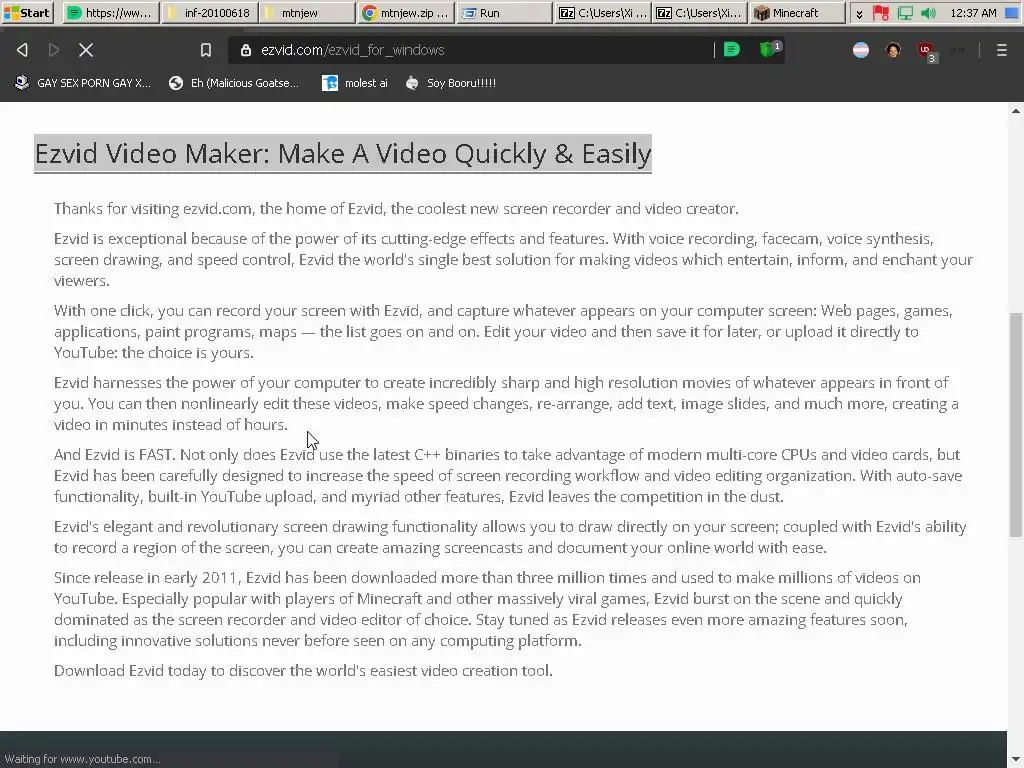Click the 'Ezvid harnesses the power' paragraph
This screenshot has height=768, width=1024.
pos(506,403)
